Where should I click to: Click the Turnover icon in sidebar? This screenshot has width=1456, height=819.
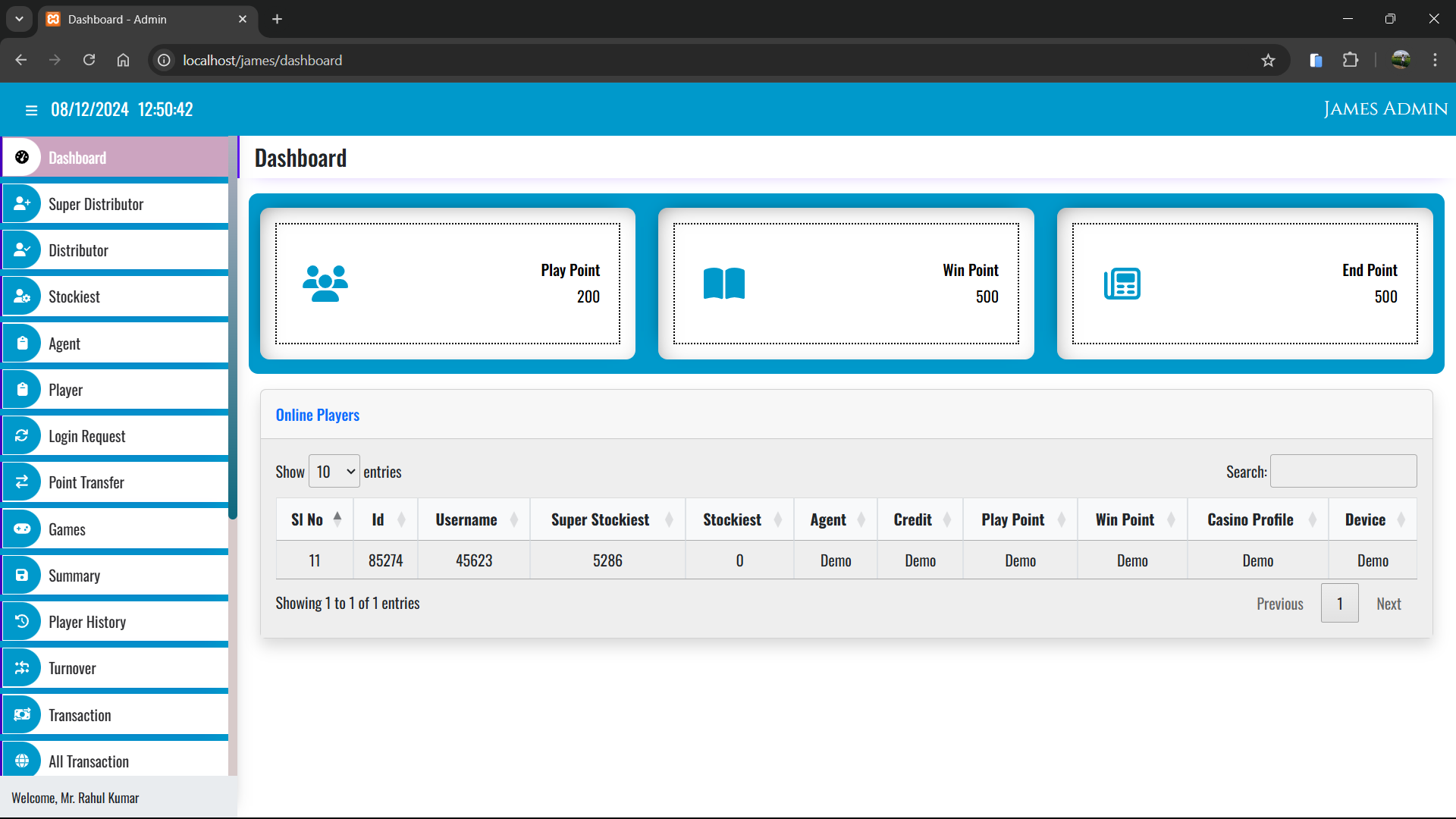22,668
